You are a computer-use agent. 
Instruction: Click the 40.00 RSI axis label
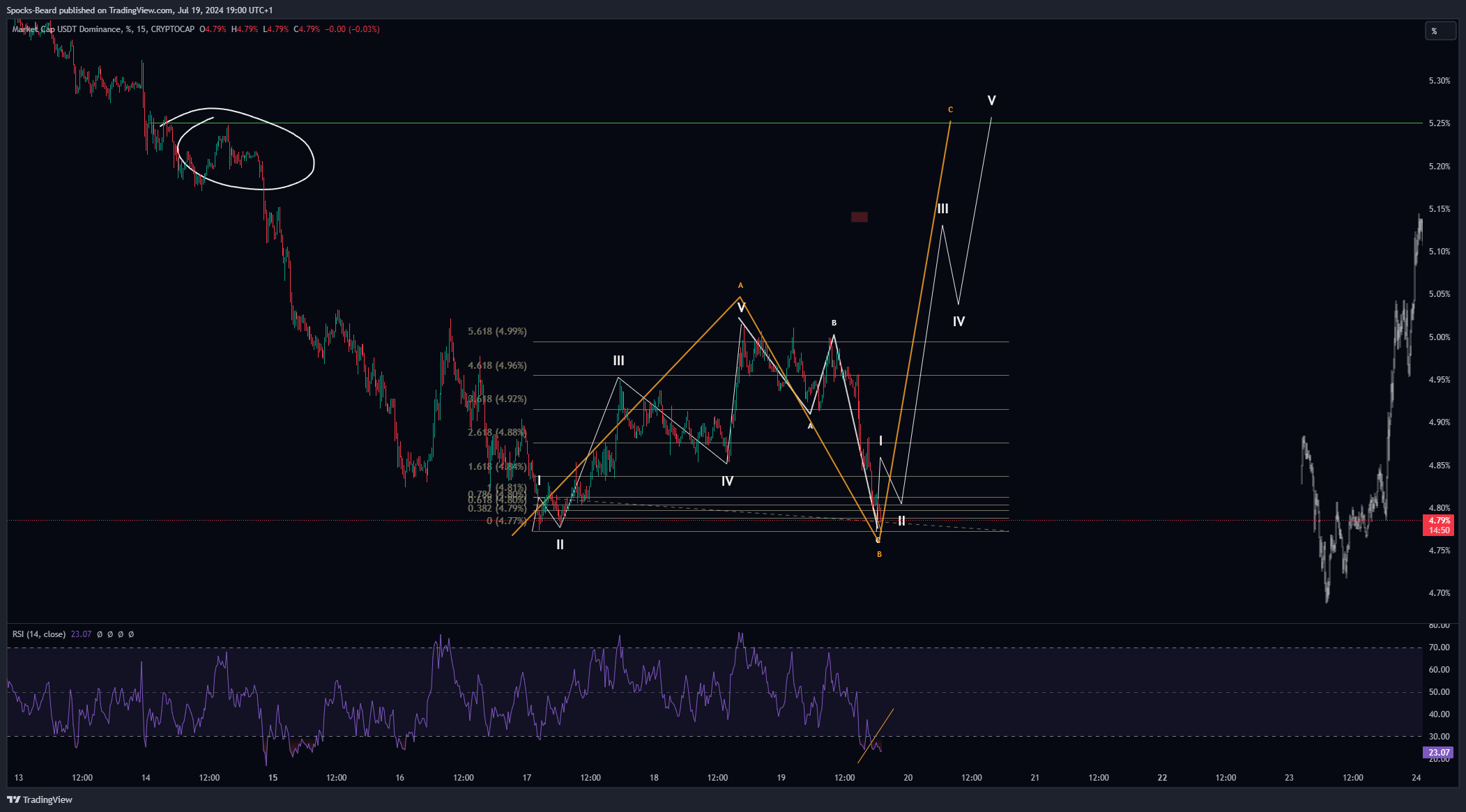coord(1439,714)
